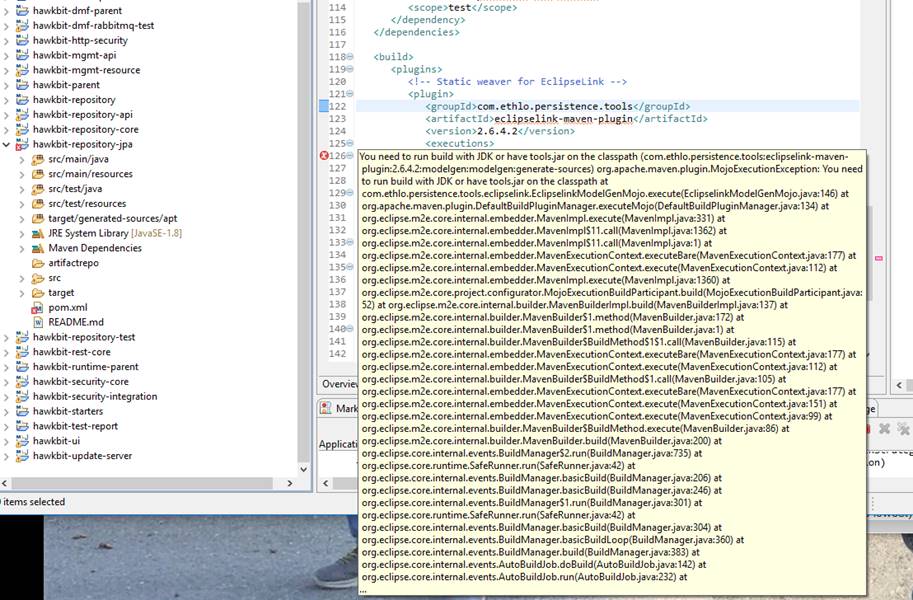Click the artifactId value eclipselink-maven-plugin
Screen dimensions: 913x600
pyautogui.click(x=563, y=119)
